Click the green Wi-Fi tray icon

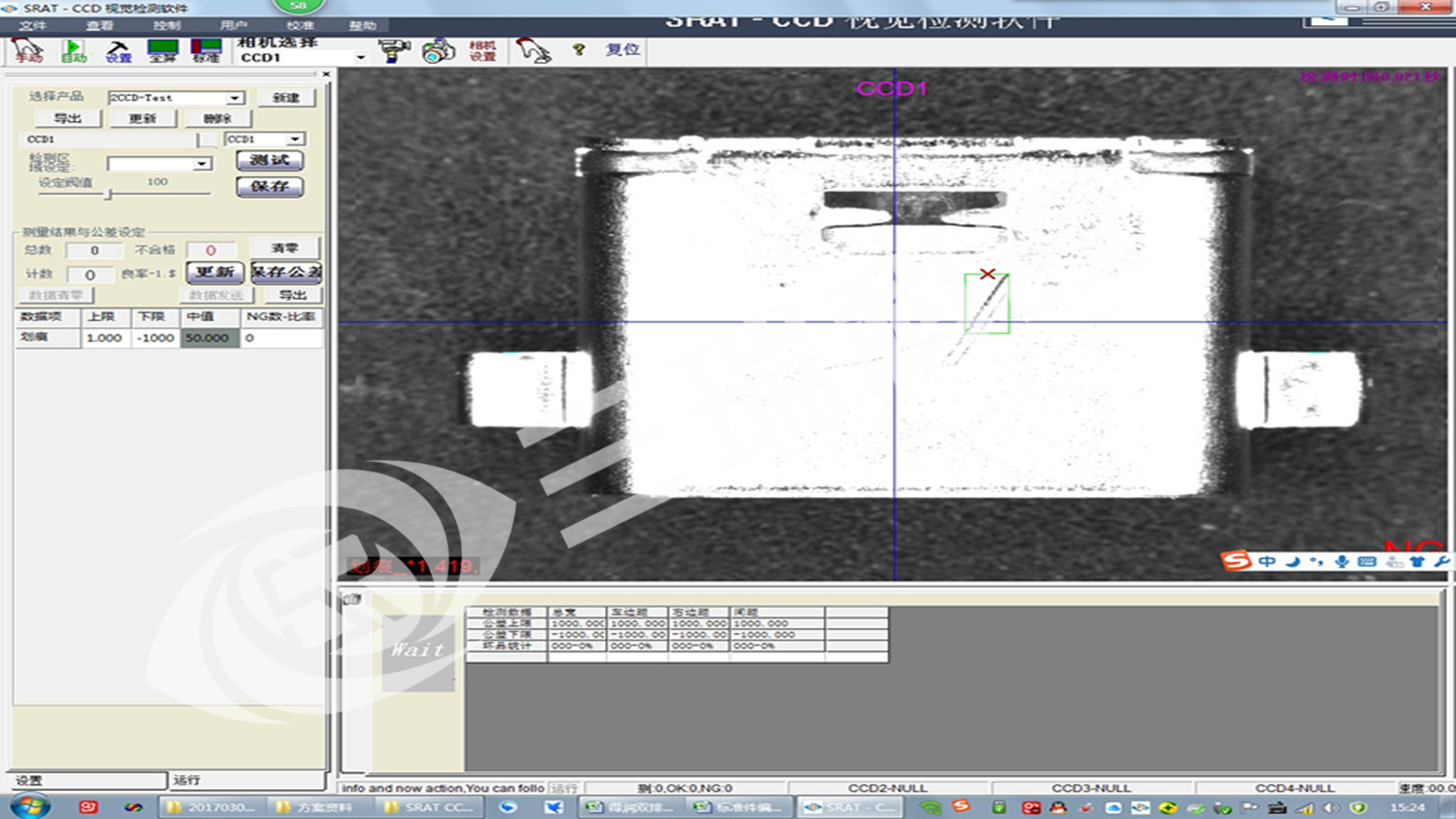[930, 807]
